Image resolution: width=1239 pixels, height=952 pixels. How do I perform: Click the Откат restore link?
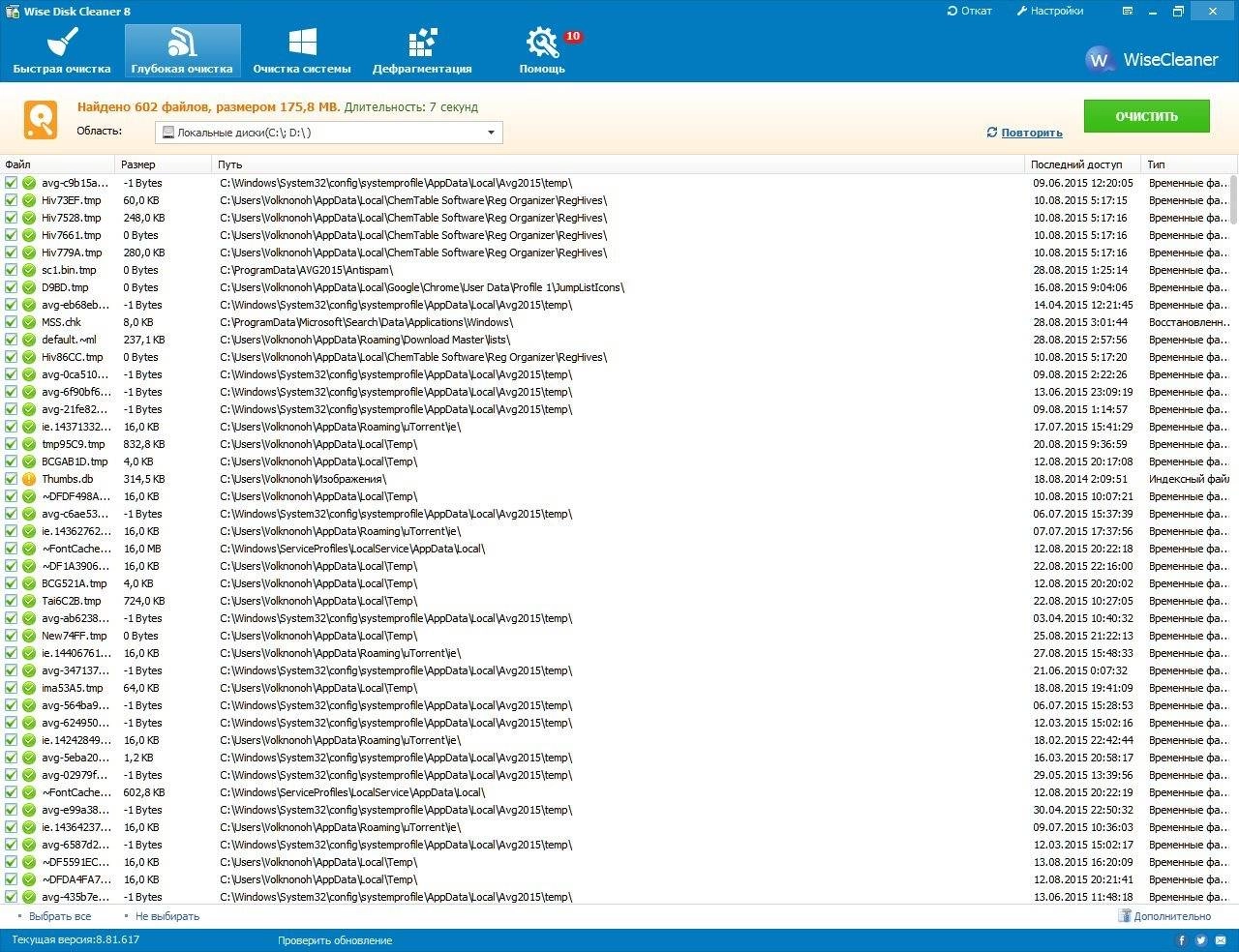click(x=969, y=11)
